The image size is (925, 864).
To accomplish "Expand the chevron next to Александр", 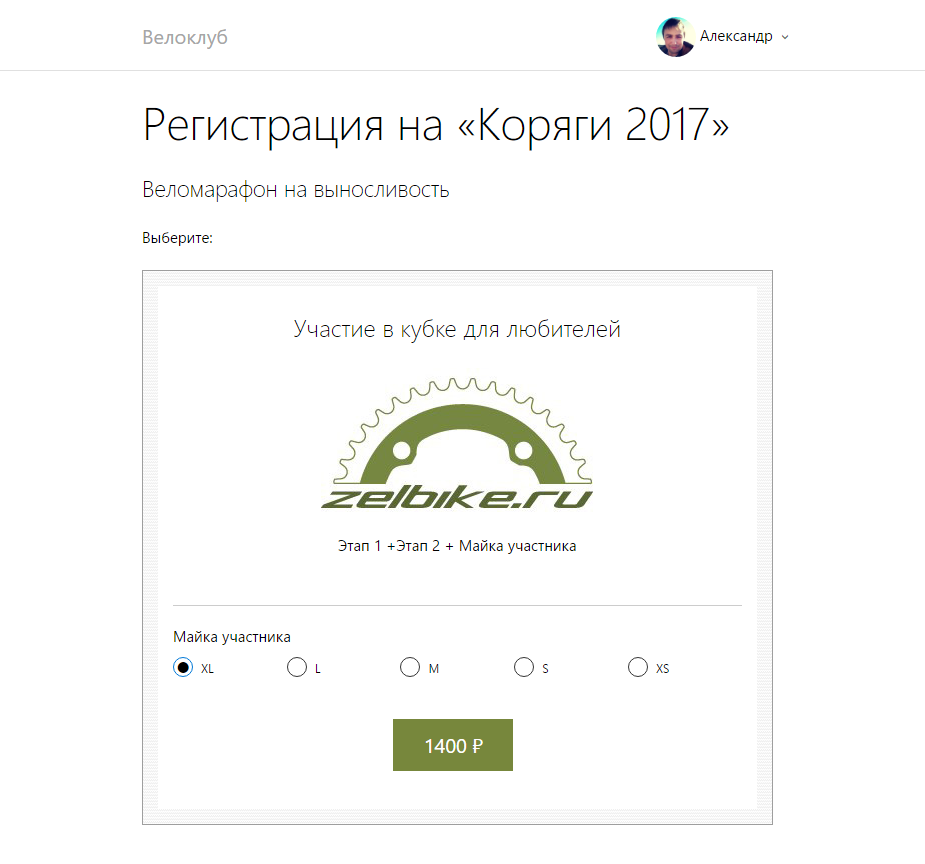I will (785, 37).
